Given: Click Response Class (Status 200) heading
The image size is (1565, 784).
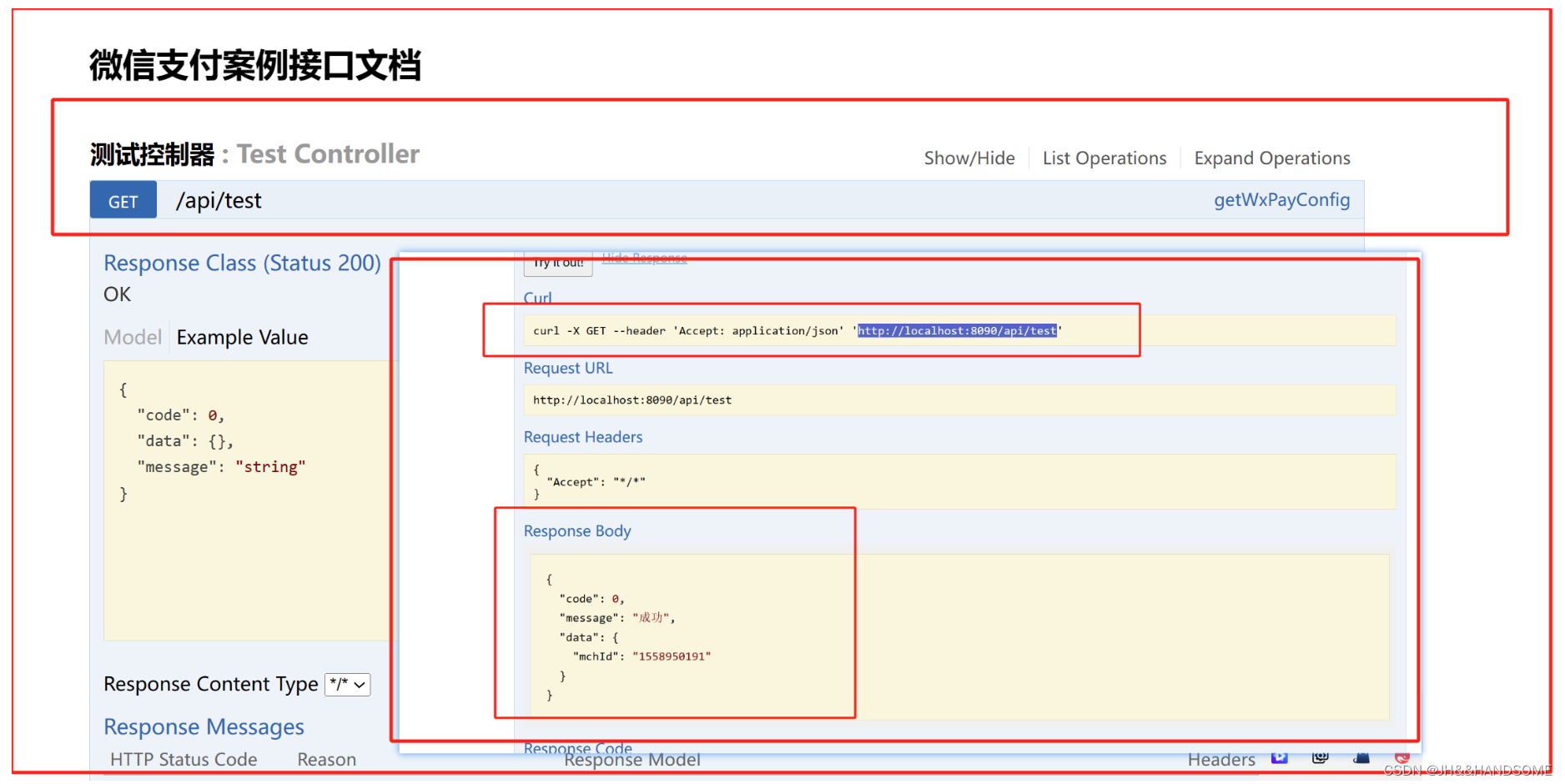Looking at the screenshot, I should pos(242,263).
